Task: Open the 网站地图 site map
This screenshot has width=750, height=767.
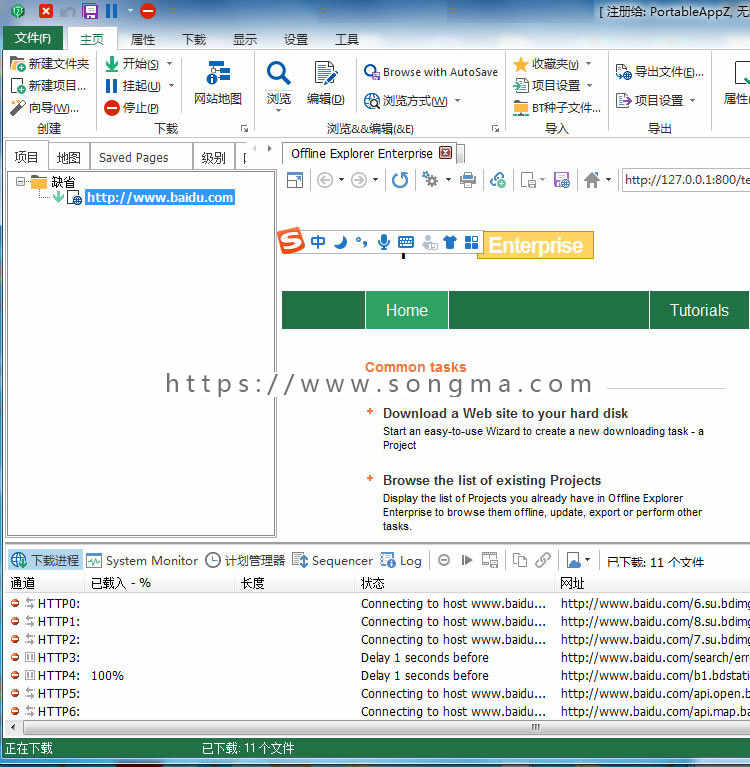Action: point(218,82)
